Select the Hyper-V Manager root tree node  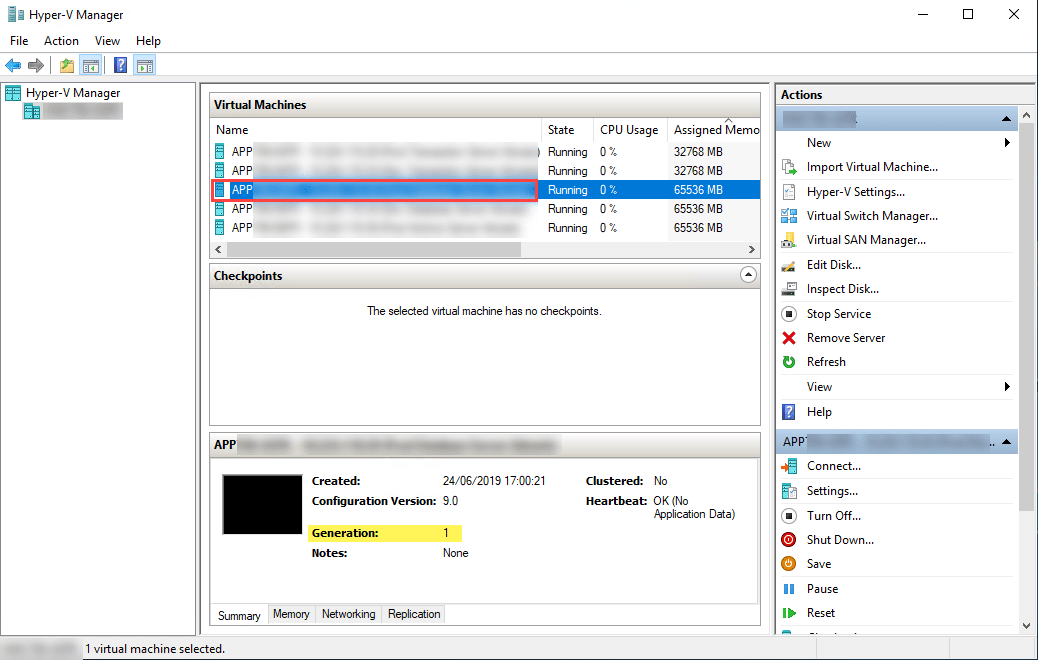click(73, 93)
